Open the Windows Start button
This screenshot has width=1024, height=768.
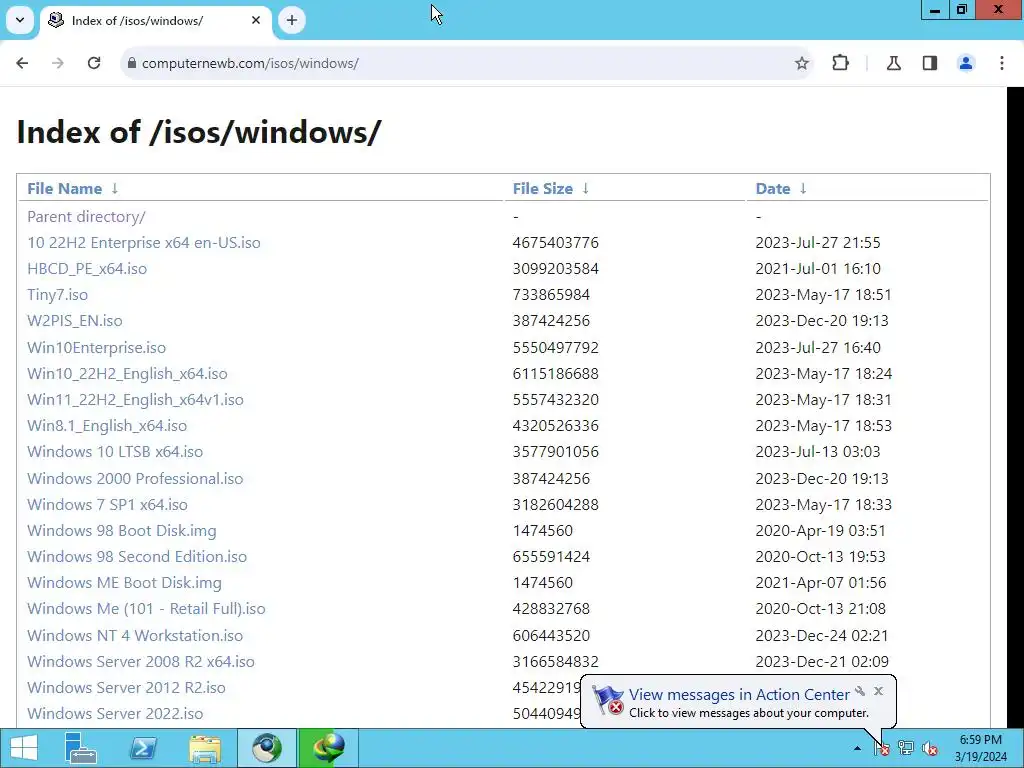click(x=24, y=748)
